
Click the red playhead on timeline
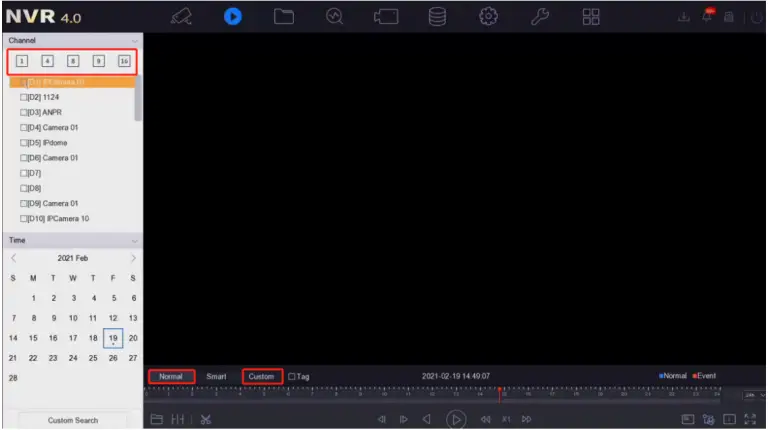tap(499, 395)
